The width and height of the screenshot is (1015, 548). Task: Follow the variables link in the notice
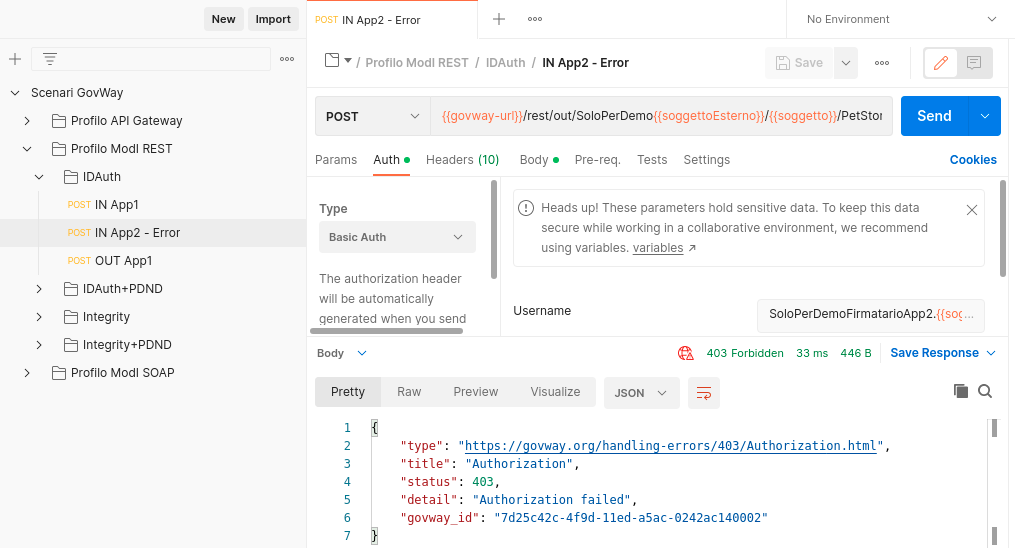(x=658, y=248)
